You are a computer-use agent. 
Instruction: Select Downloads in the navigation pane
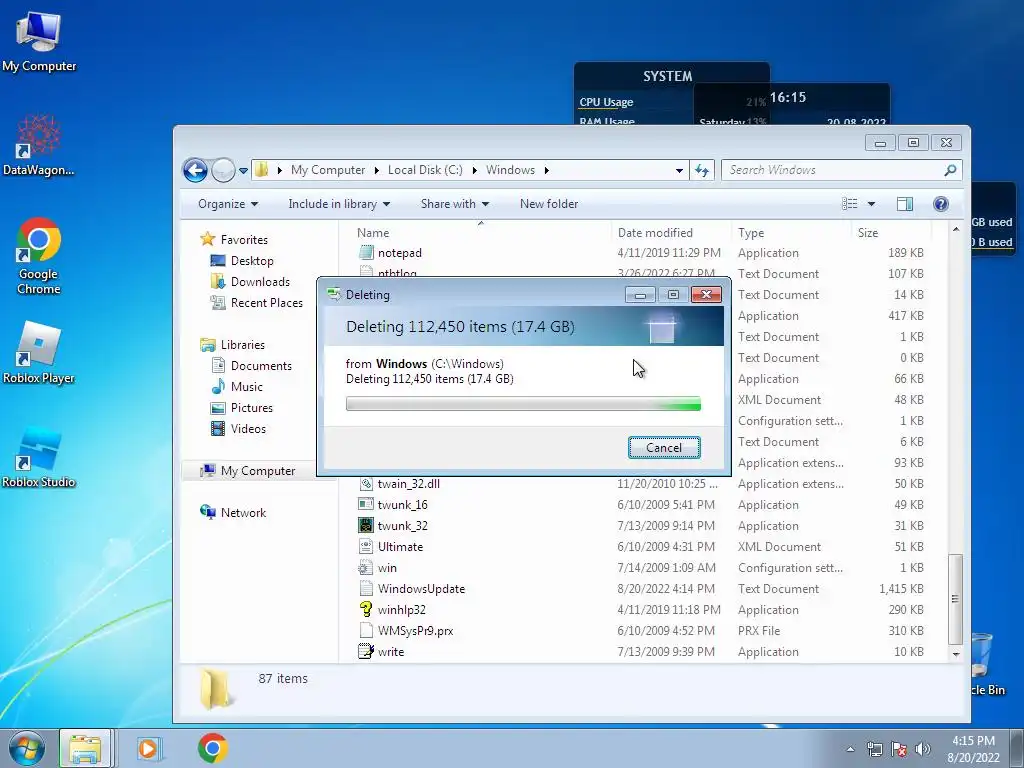click(x=260, y=281)
